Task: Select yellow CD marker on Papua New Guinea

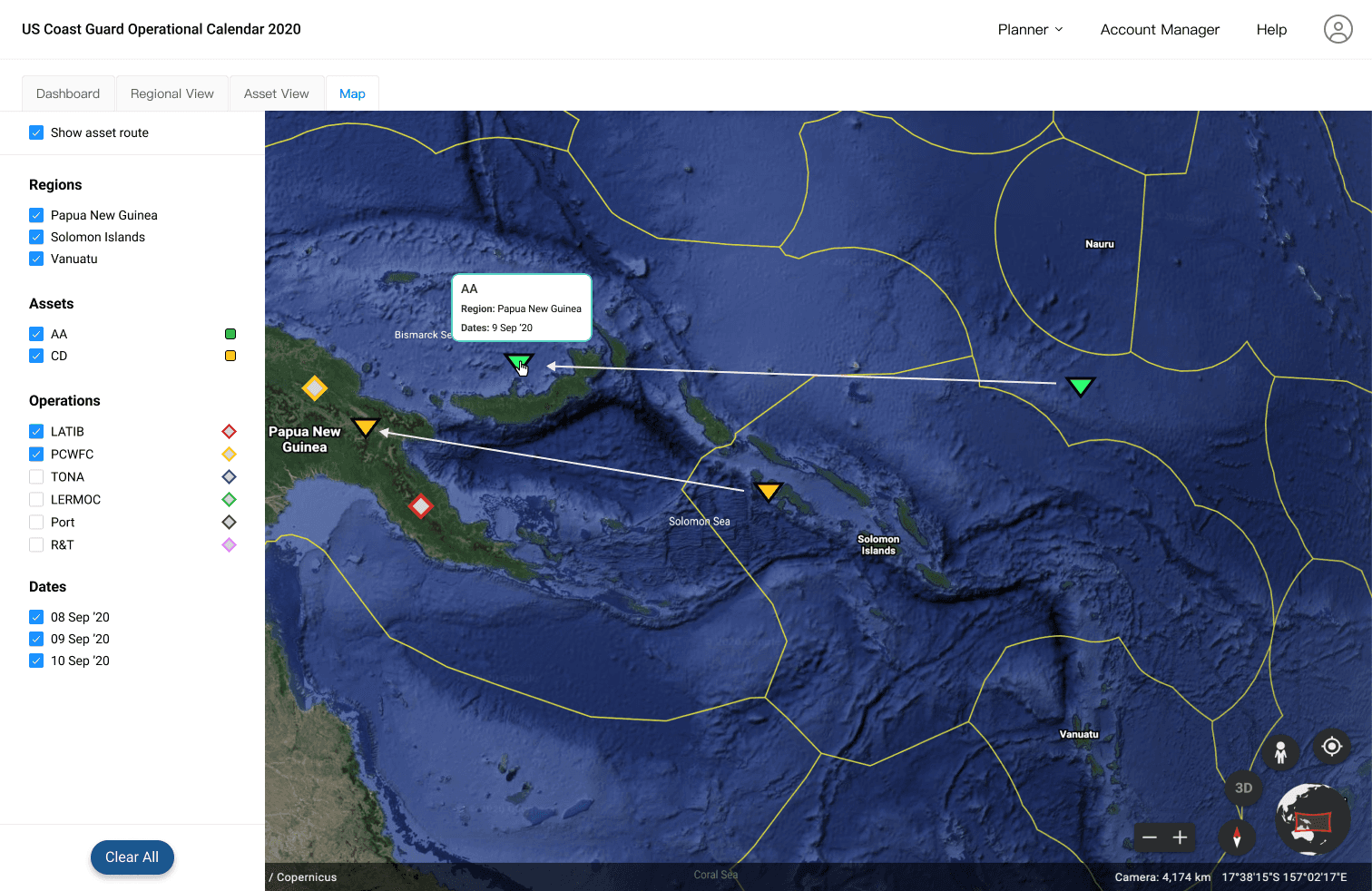Action: 365,426
